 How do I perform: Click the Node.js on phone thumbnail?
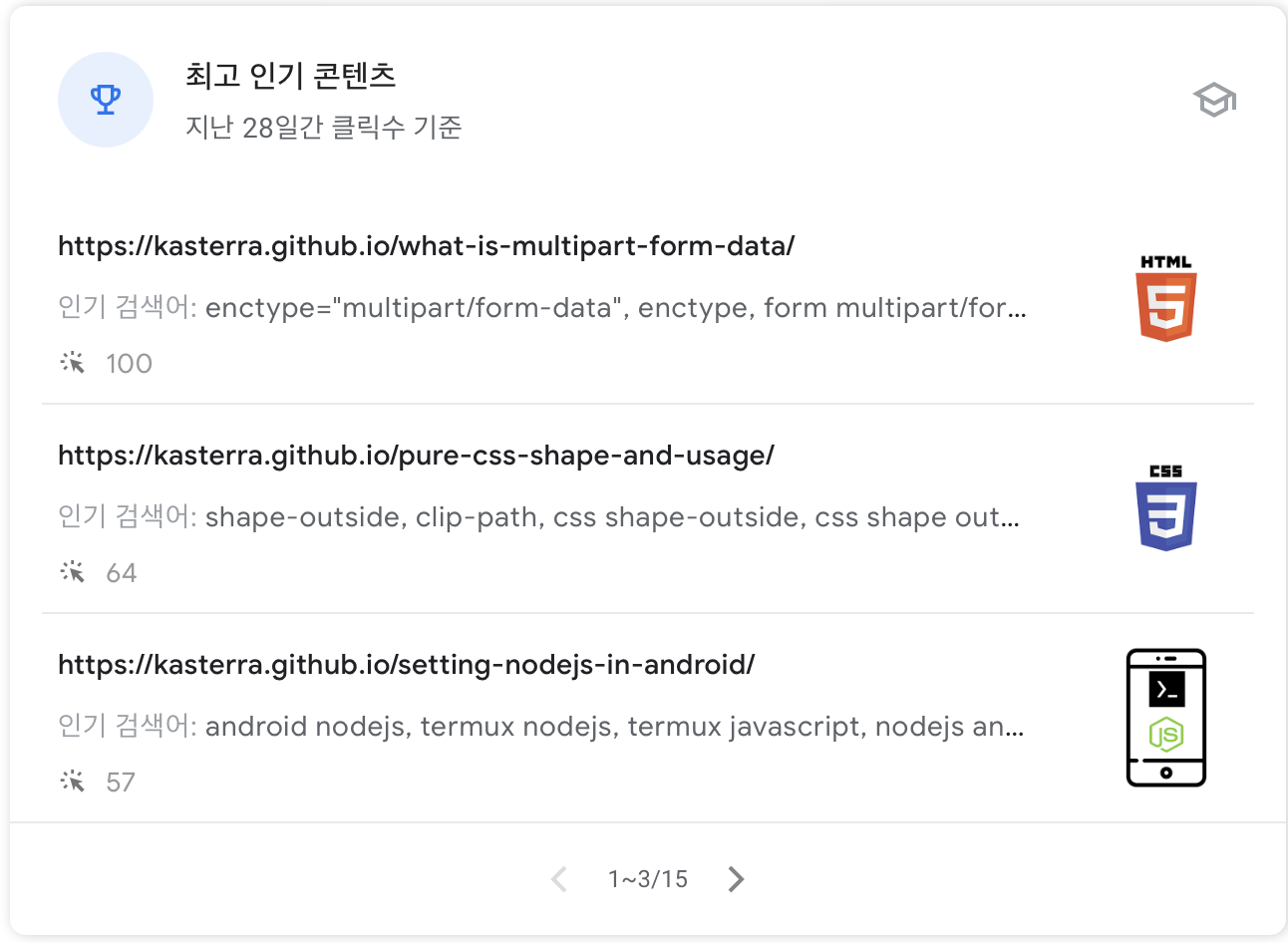pos(1165,718)
